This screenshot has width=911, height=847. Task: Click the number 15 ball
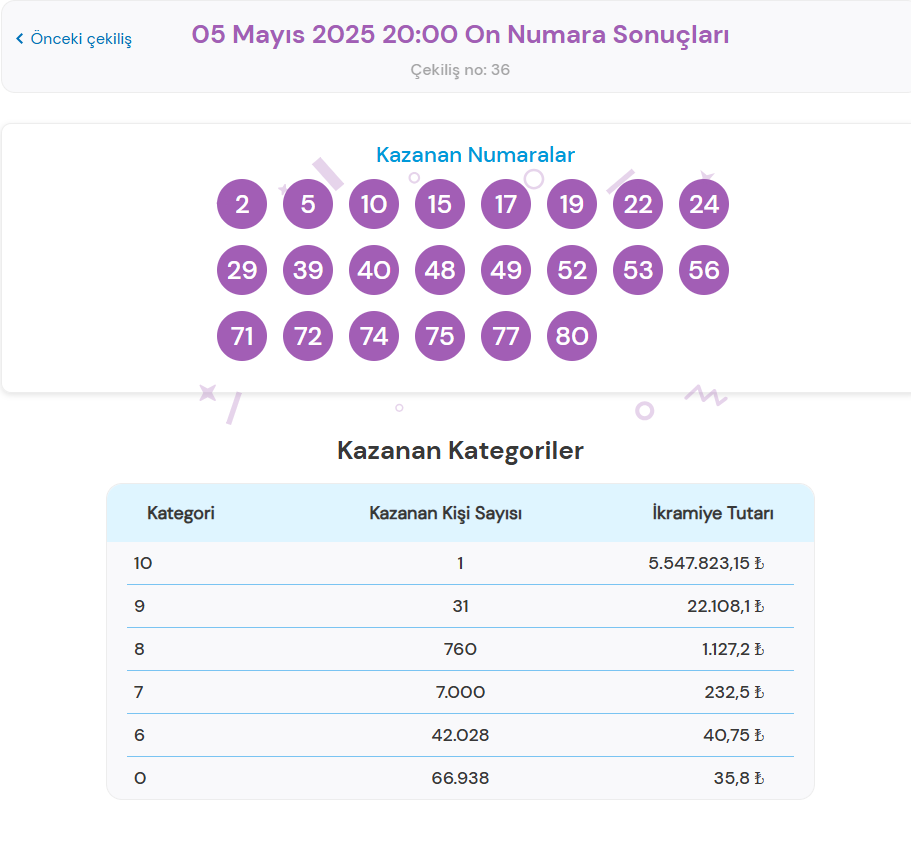point(440,205)
